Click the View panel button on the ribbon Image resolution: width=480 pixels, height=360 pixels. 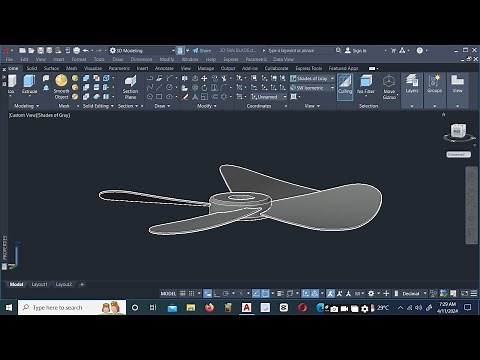(457, 83)
